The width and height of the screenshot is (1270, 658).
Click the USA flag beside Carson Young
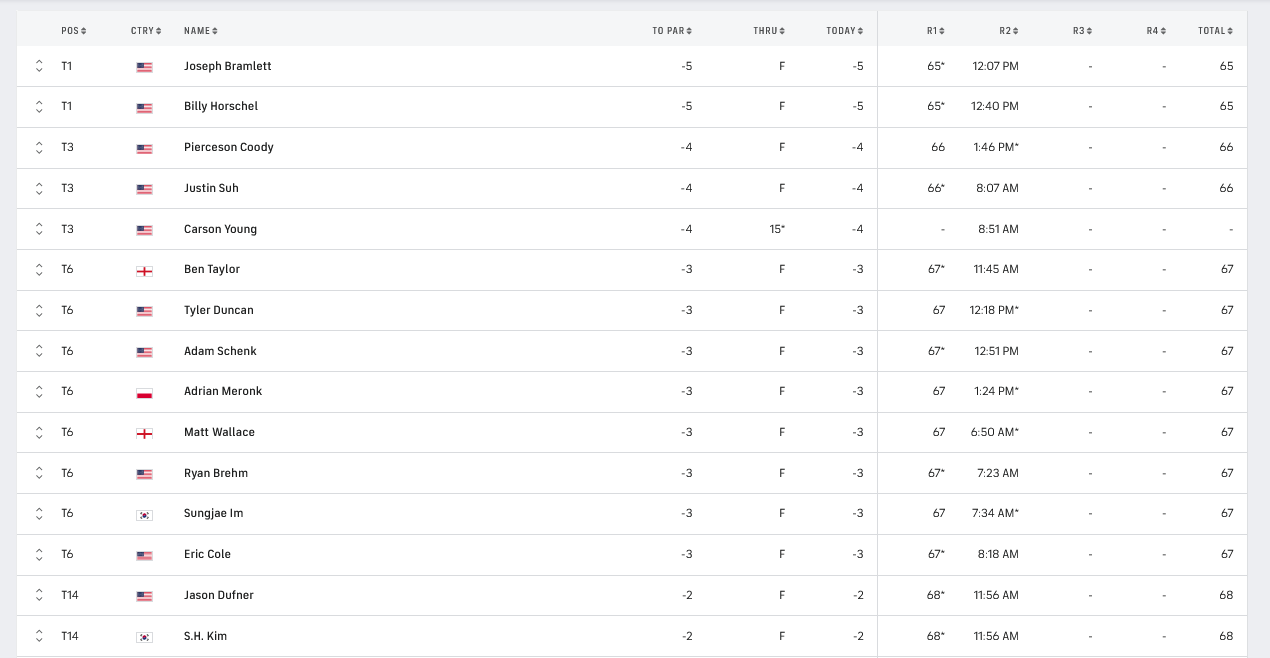[x=144, y=230]
